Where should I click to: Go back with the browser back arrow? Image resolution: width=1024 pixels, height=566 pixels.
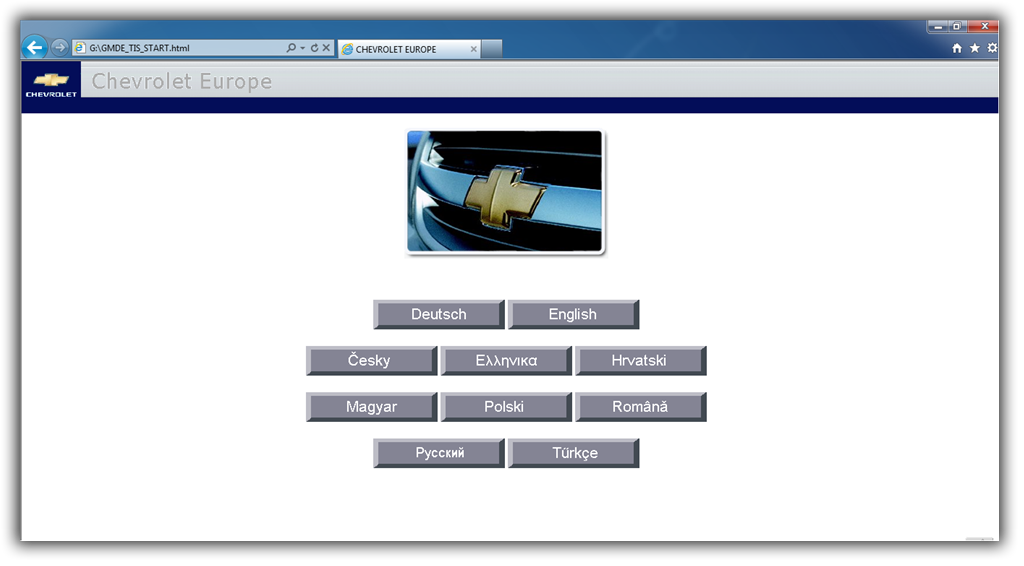click(35, 47)
